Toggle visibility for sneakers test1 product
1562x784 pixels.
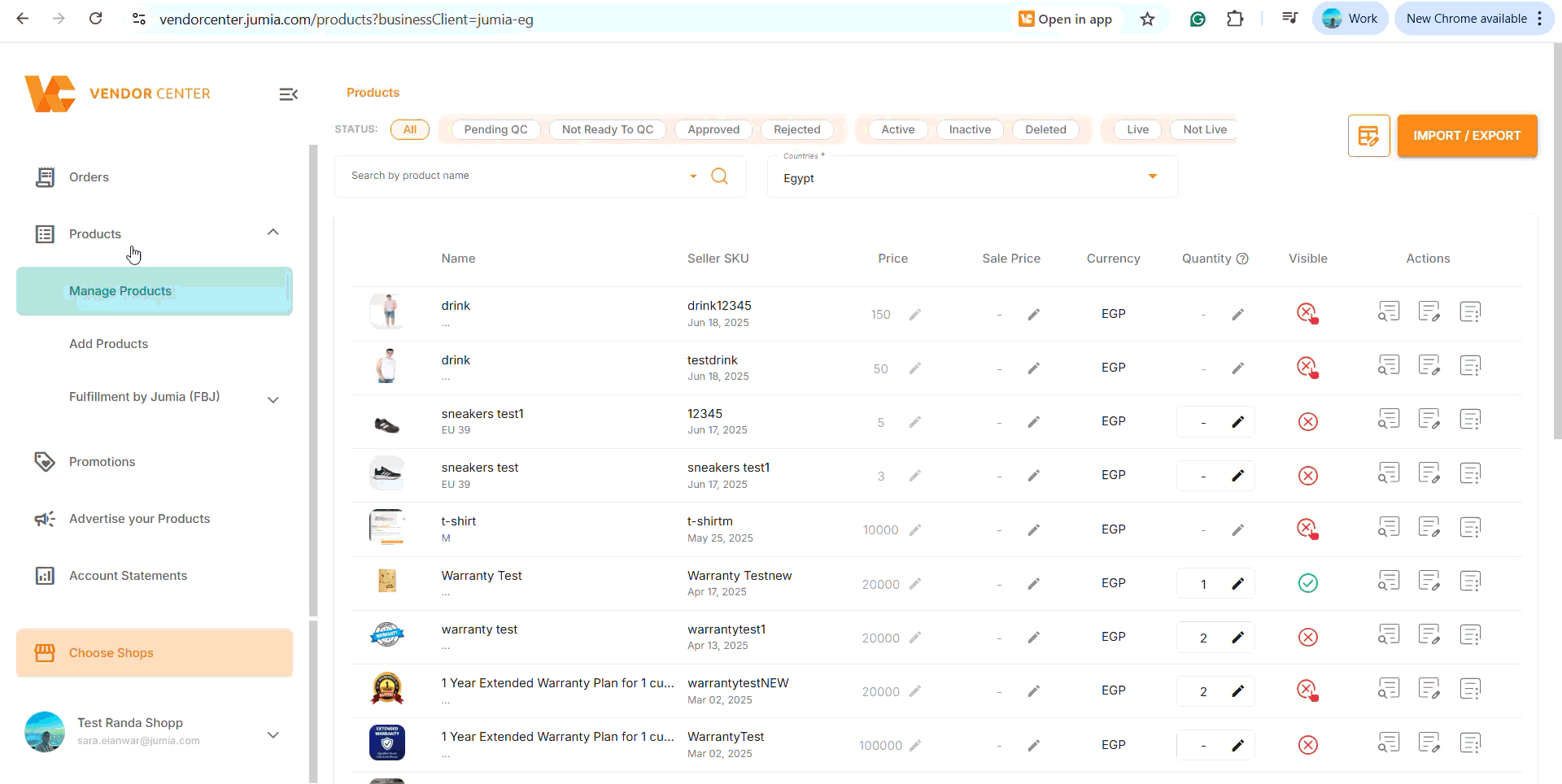pos(1307,421)
